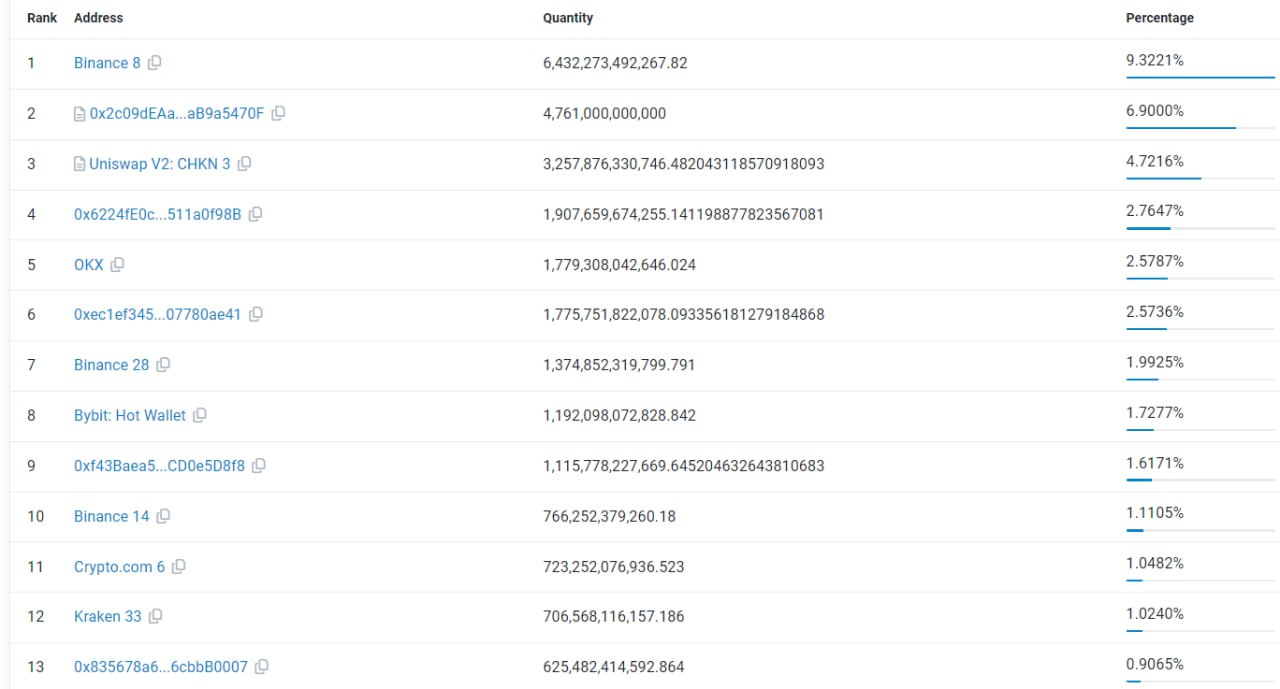Click the Quantity column header

(568, 18)
